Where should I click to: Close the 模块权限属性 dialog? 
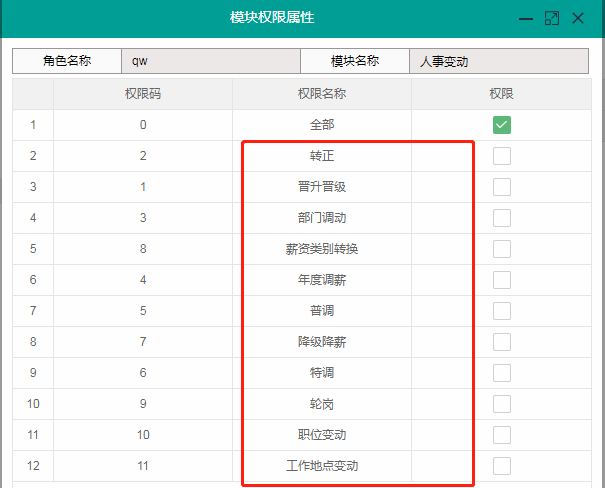578,18
